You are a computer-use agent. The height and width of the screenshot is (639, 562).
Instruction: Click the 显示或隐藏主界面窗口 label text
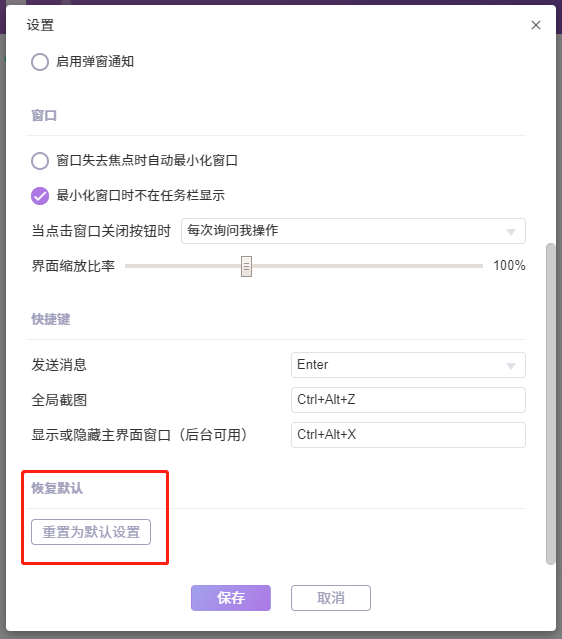[101, 435]
